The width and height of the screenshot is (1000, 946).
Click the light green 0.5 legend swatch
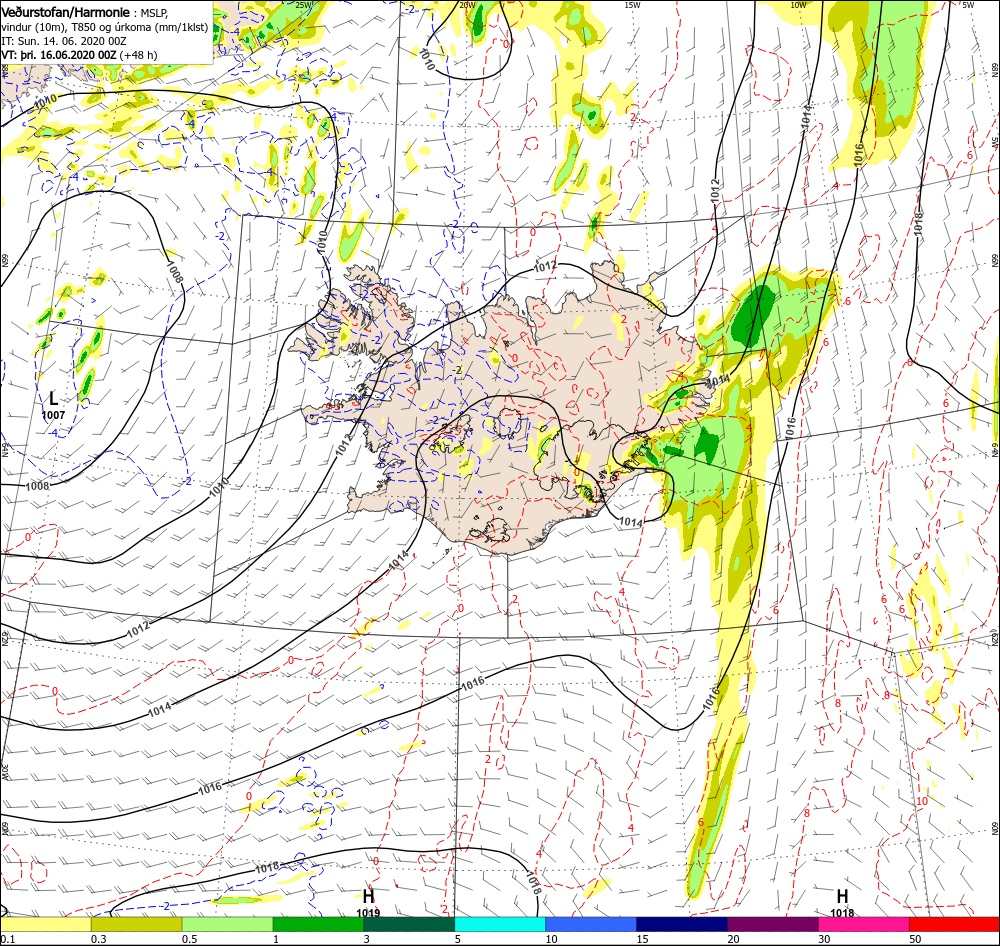pos(228,924)
